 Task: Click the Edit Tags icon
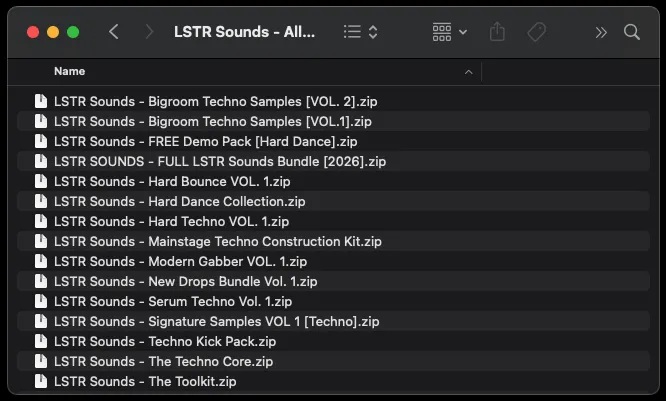536,32
